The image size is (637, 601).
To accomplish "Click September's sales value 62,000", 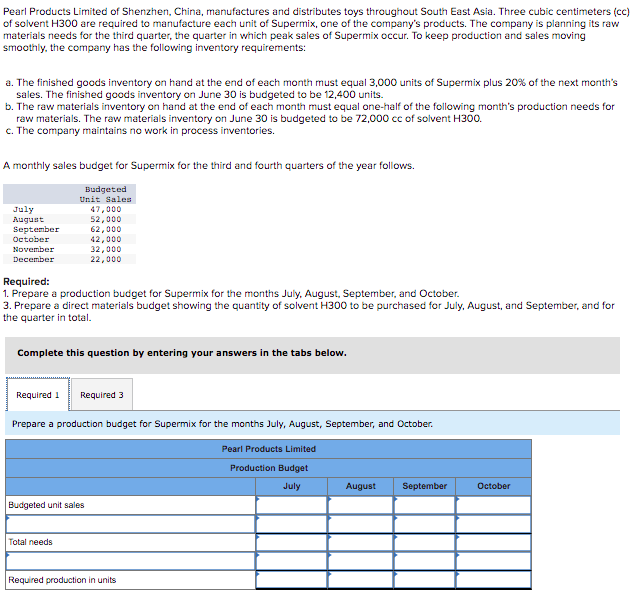I will tap(106, 229).
